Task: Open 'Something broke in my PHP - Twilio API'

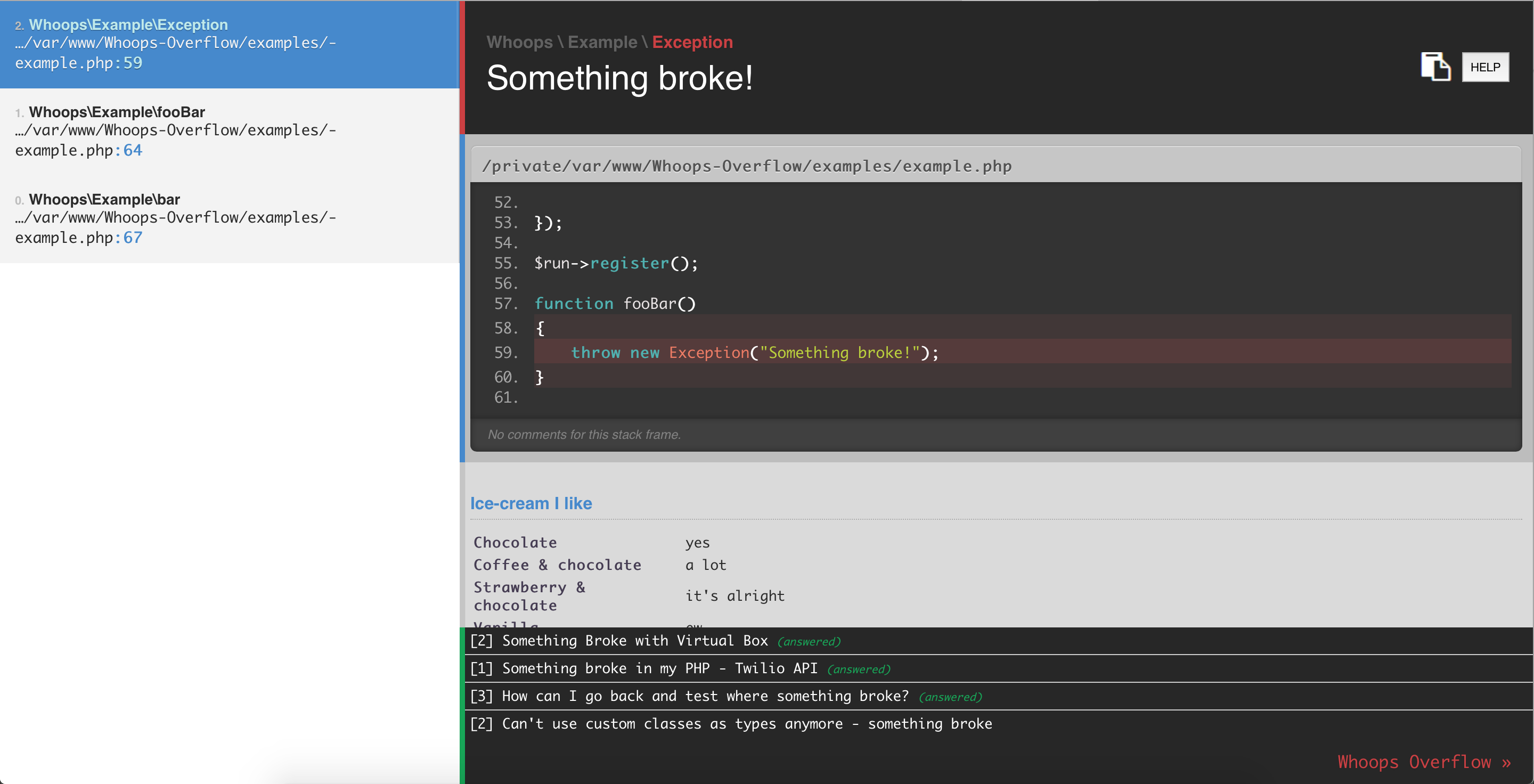Action: pyautogui.click(x=659, y=668)
